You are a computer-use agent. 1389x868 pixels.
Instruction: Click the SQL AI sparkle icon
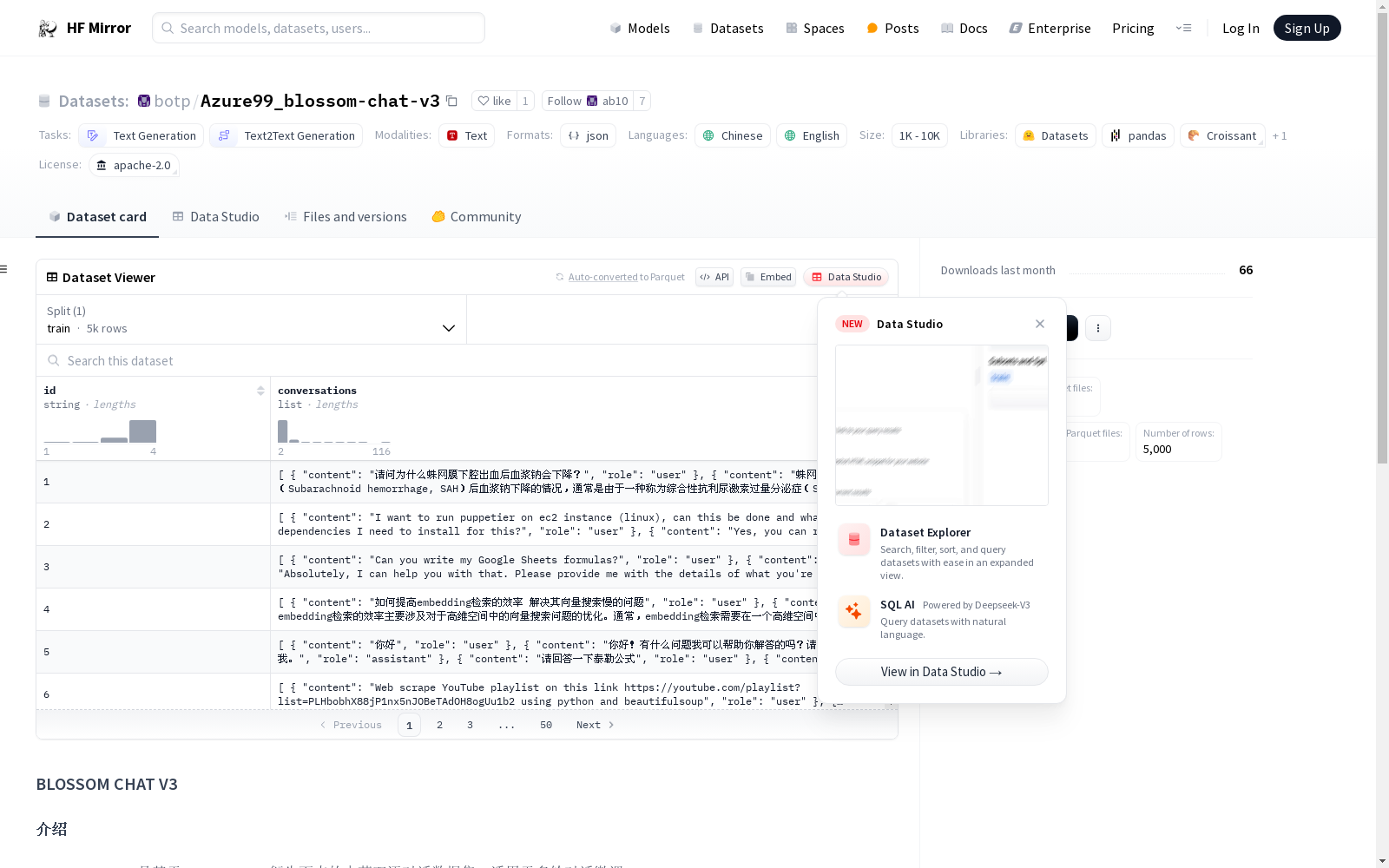pos(853,611)
